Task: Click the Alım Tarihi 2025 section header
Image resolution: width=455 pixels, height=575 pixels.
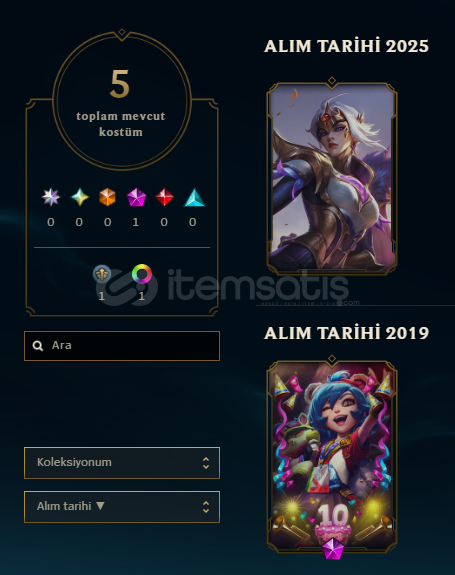Action: point(346,46)
